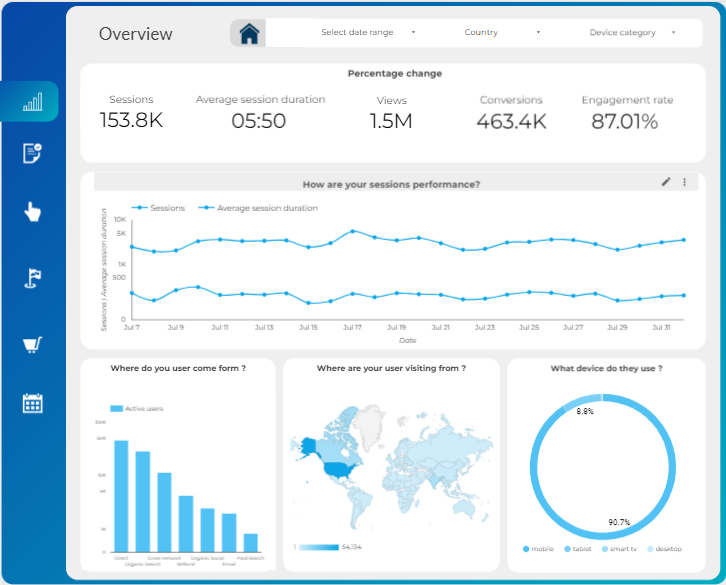The image size is (726, 585).
Task: Click the 'Where are your user visiting from ?' title
Action: 391,368
